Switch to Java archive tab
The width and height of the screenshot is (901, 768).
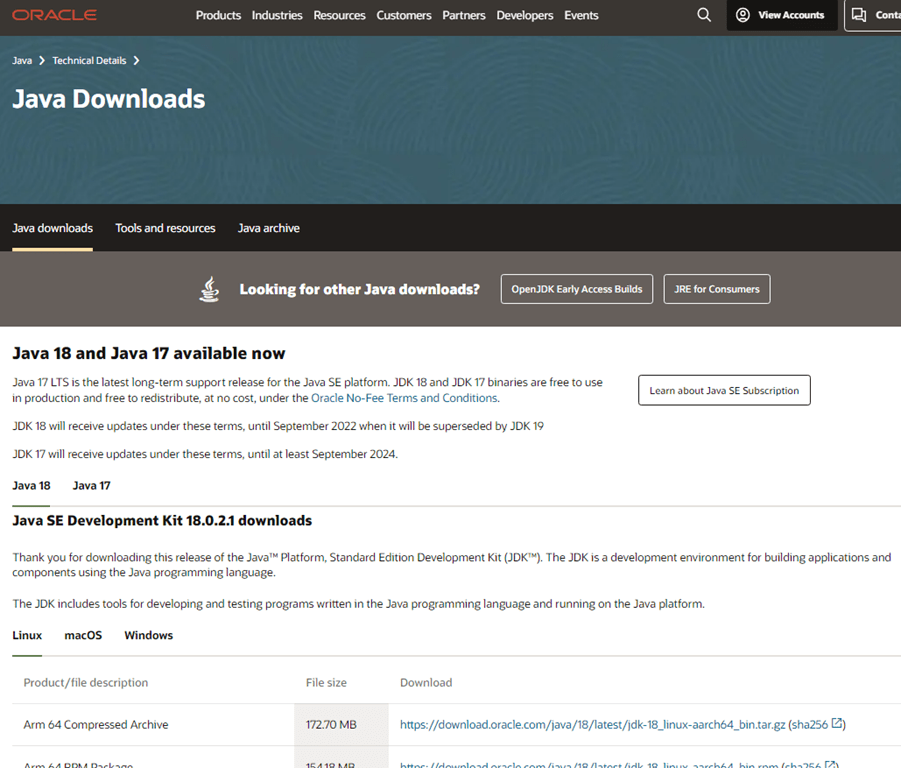click(x=269, y=228)
